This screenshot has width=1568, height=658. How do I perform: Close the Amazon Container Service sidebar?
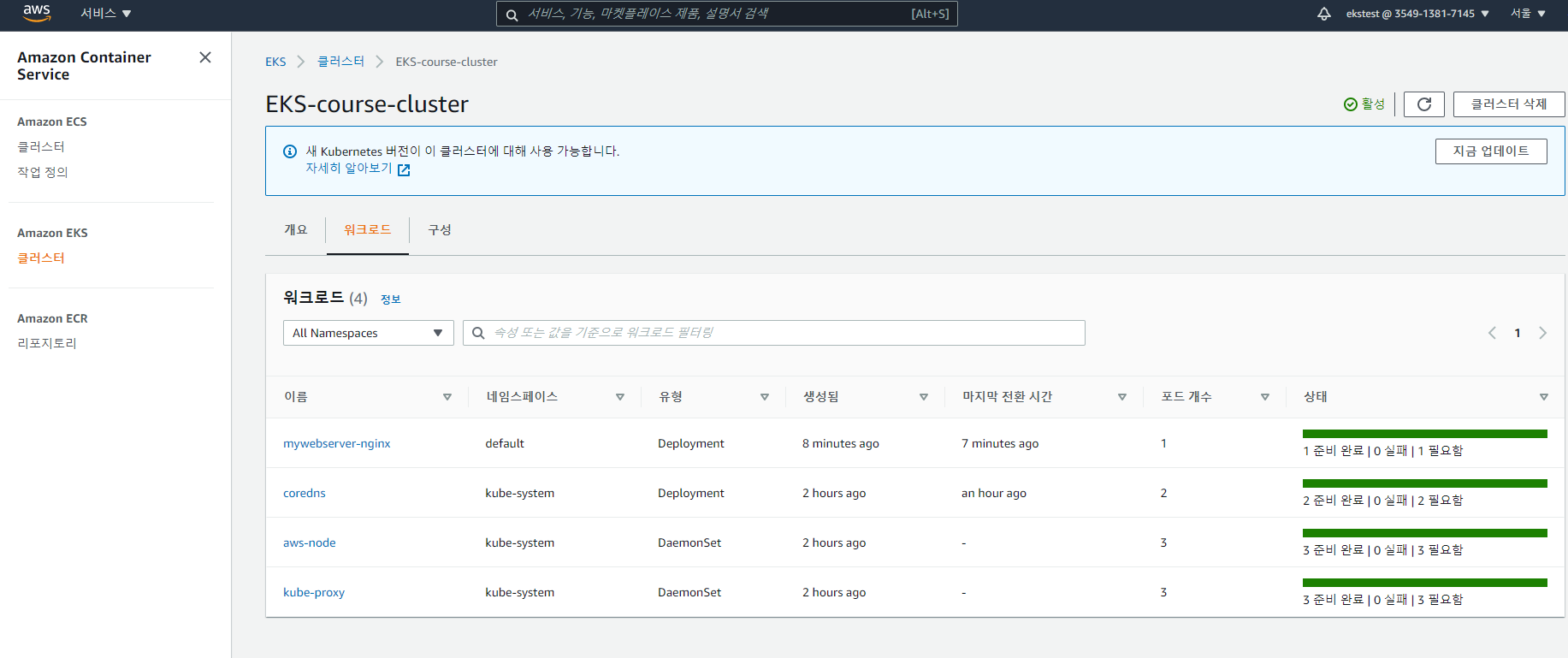(205, 57)
